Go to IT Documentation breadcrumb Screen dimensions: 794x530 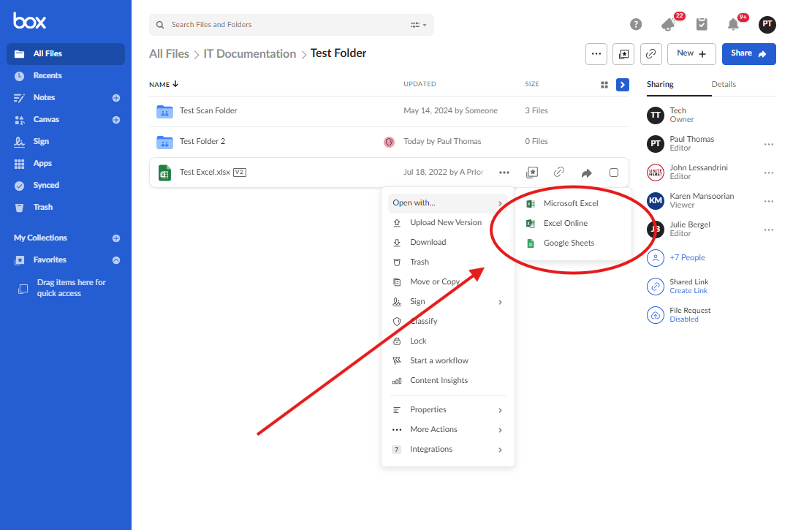(x=250, y=54)
